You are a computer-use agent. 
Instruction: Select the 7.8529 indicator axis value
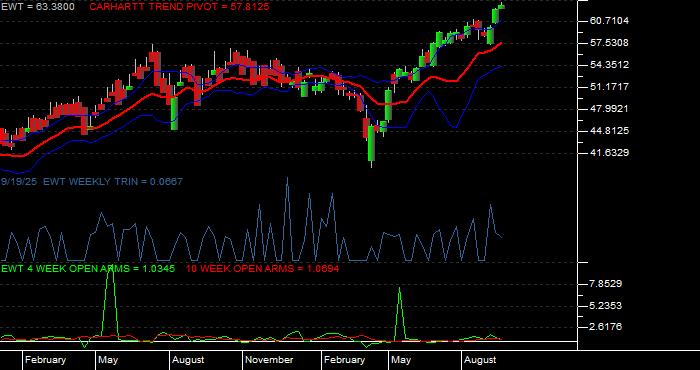click(x=606, y=284)
